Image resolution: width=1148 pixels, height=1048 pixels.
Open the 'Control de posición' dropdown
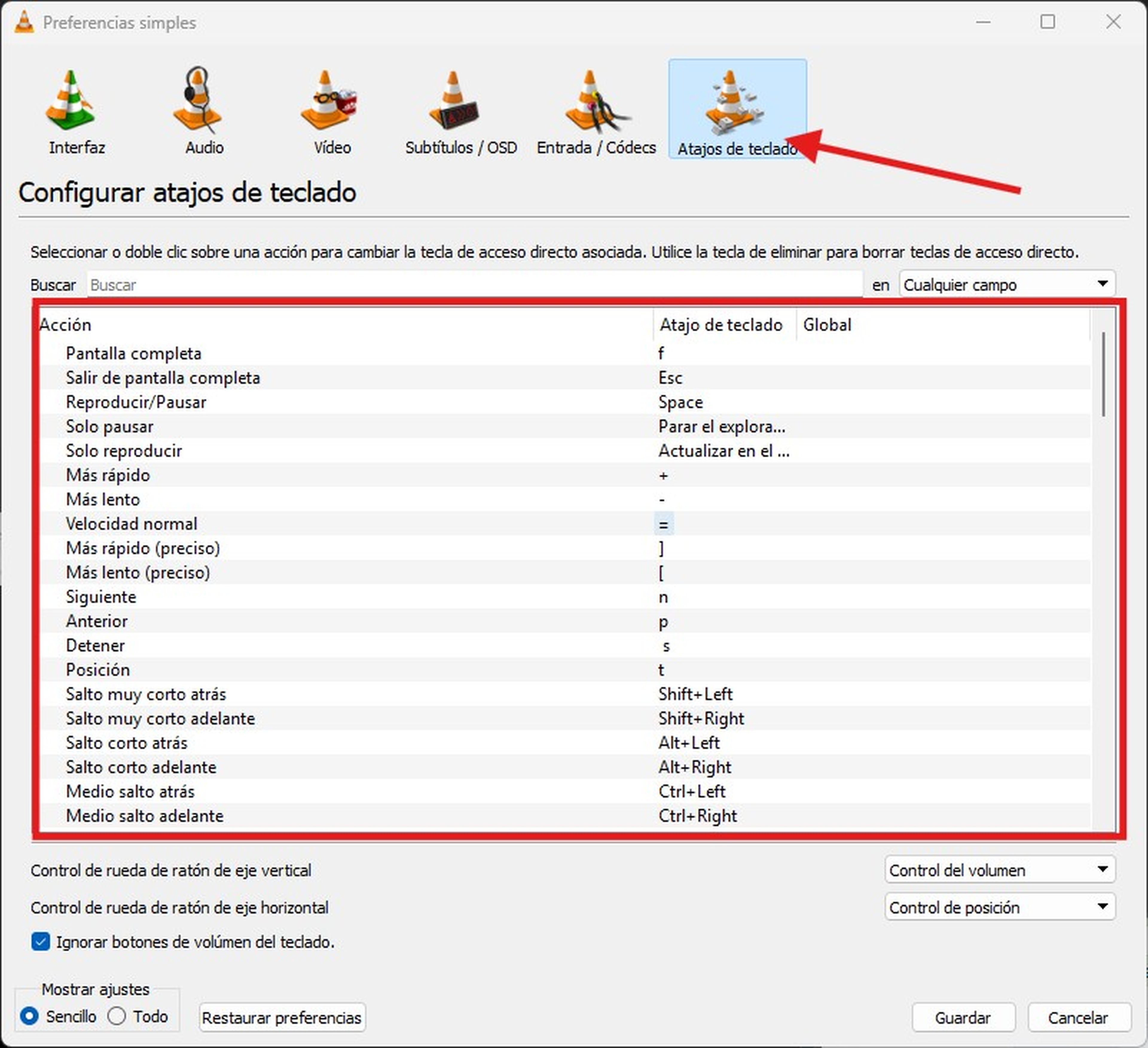point(999,907)
